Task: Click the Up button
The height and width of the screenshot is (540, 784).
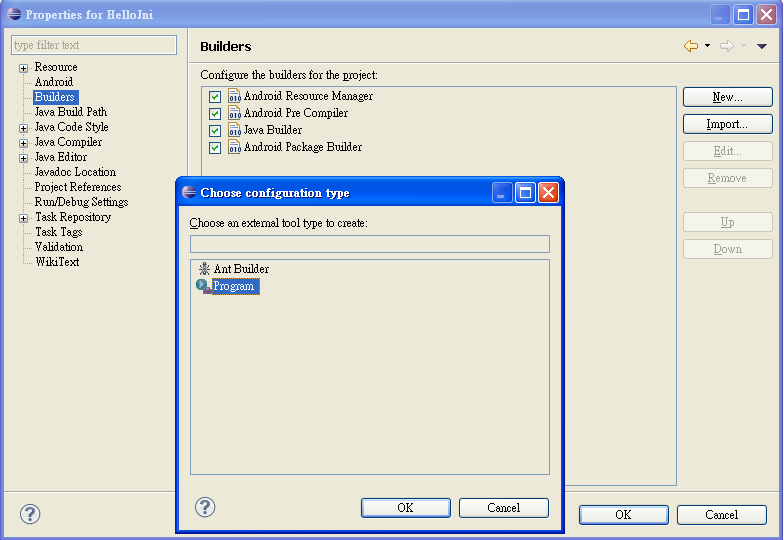Action: coord(728,222)
